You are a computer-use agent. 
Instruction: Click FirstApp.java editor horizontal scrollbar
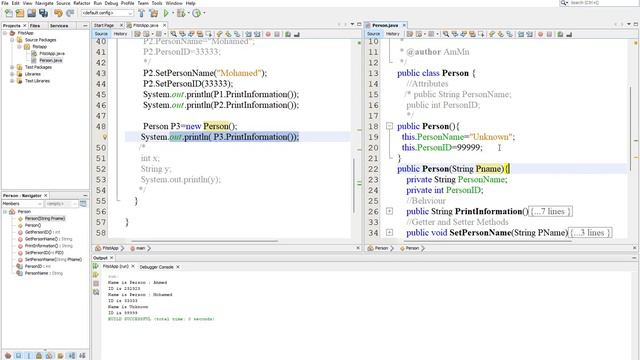coord(205,241)
